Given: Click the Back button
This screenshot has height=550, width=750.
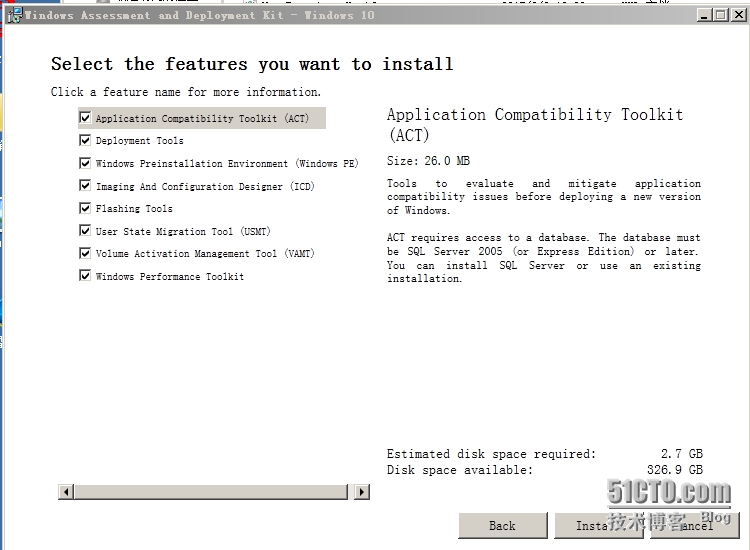Looking at the screenshot, I should pyautogui.click(x=503, y=526).
